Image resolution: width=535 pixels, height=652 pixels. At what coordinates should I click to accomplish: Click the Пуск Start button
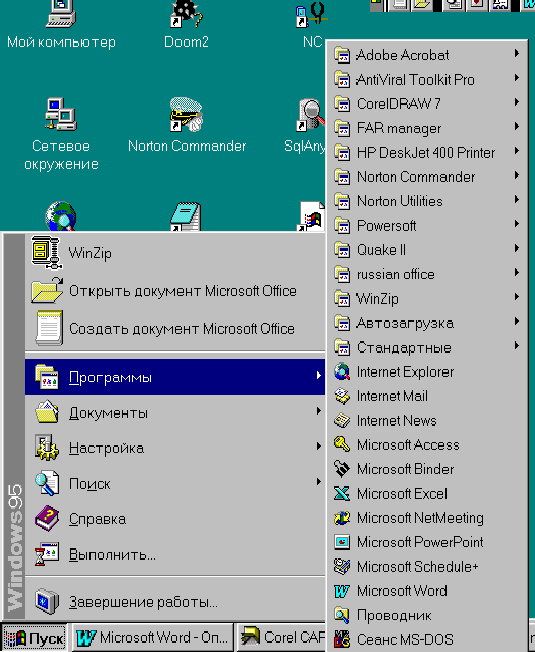coord(34,638)
